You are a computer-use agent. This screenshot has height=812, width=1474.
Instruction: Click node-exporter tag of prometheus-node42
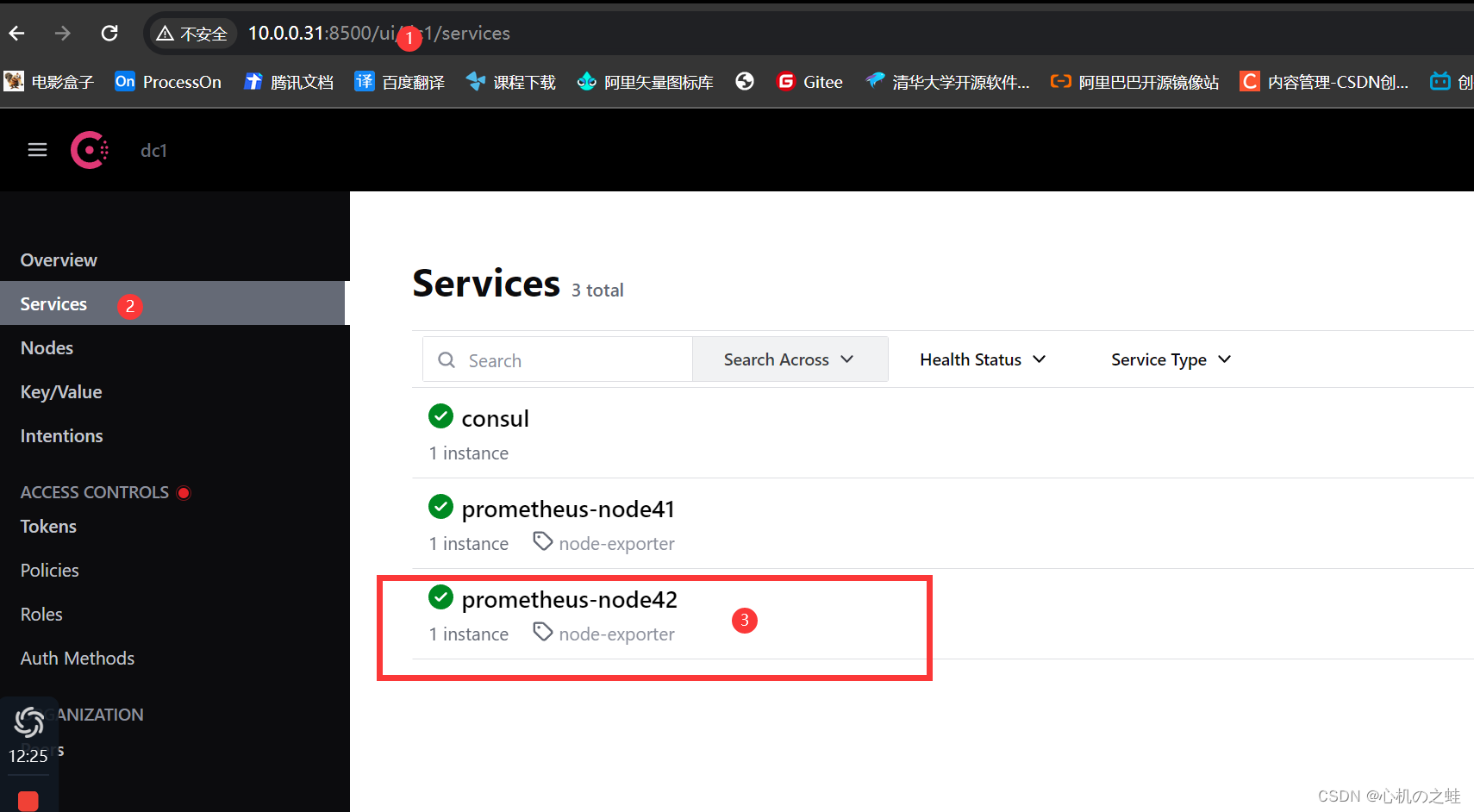(x=616, y=634)
